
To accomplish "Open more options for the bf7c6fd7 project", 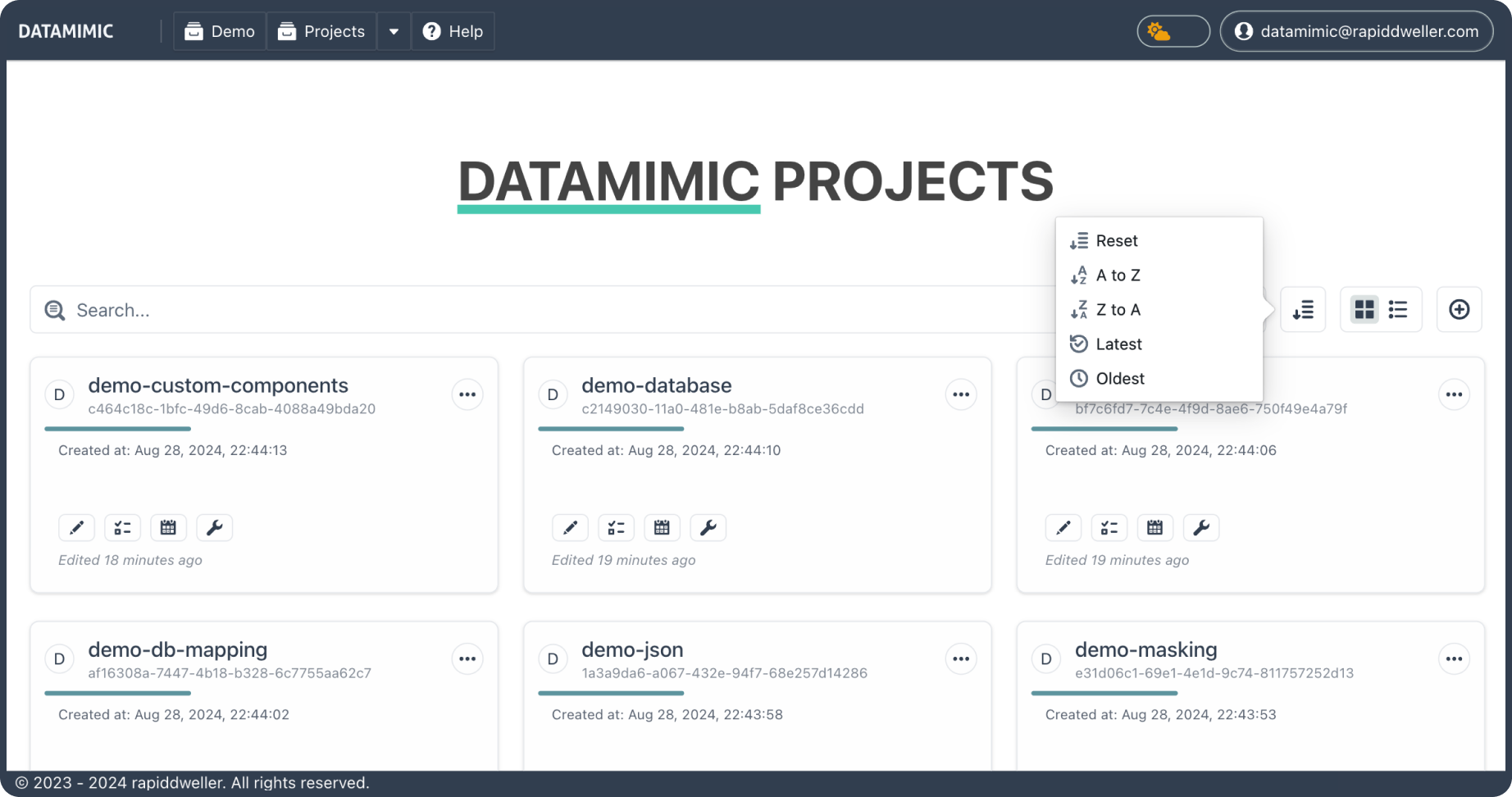I will point(1455,394).
